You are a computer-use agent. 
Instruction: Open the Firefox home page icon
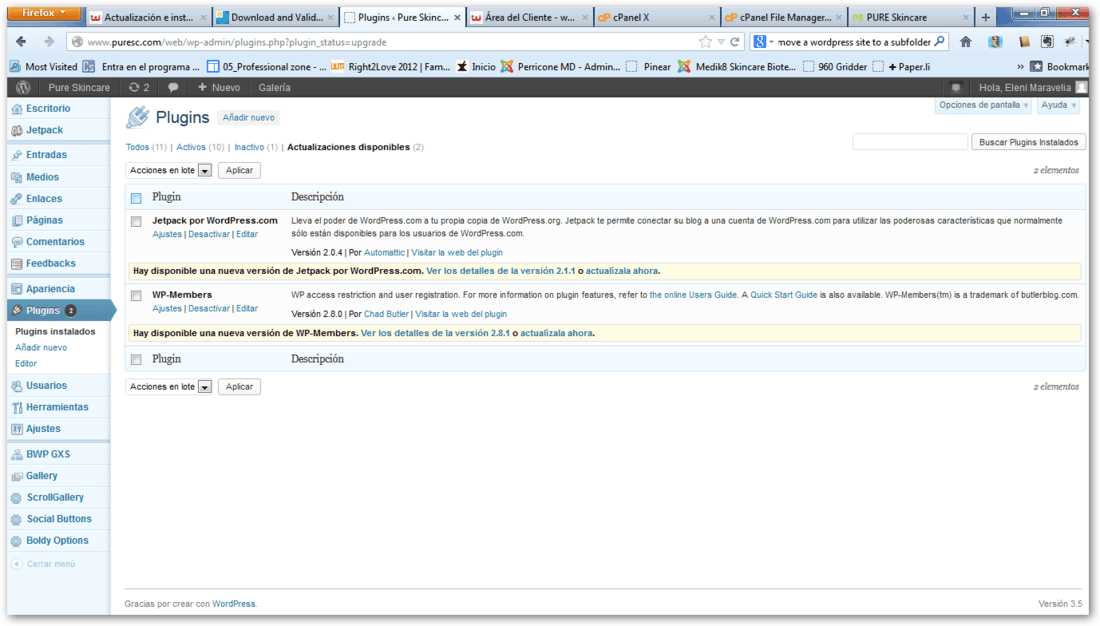966,42
